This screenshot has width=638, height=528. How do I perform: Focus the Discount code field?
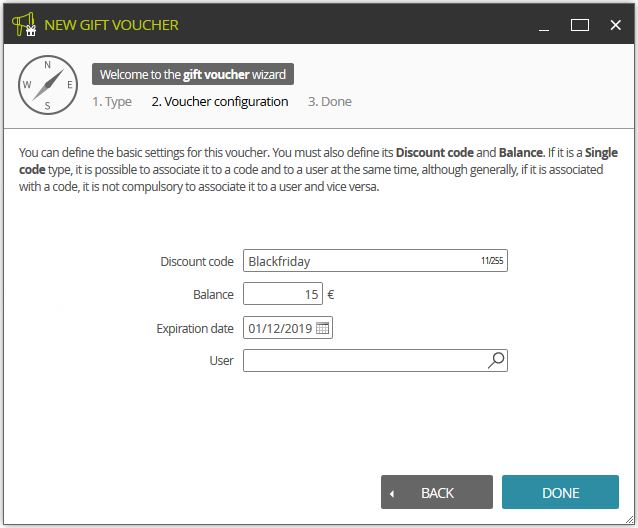(x=375, y=261)
